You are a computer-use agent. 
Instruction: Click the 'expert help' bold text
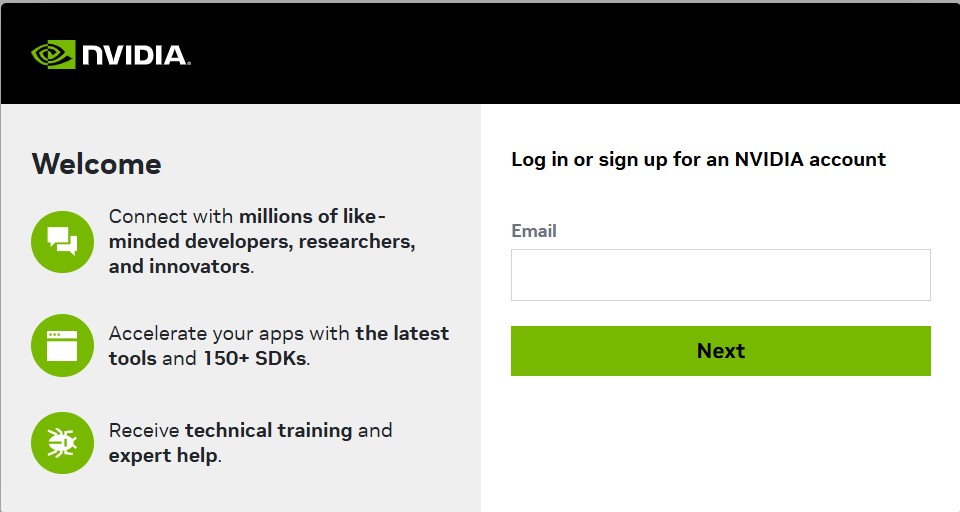(x=163, y=456)
